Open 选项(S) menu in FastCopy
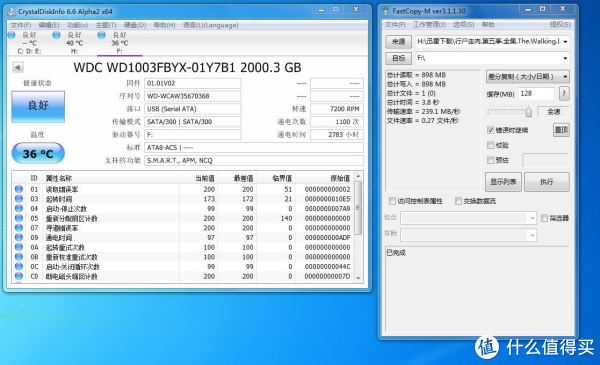This screenshot has width=600, height=365. tap(464, 25)
